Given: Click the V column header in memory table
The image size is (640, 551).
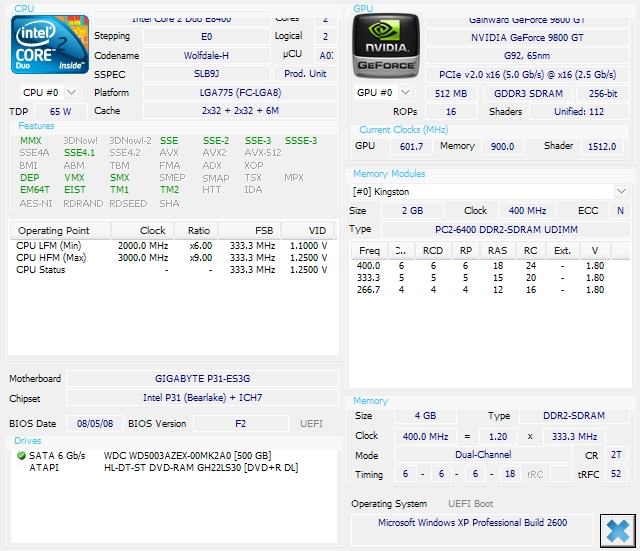Looking at the screenshot, I should tap(595, 251).
